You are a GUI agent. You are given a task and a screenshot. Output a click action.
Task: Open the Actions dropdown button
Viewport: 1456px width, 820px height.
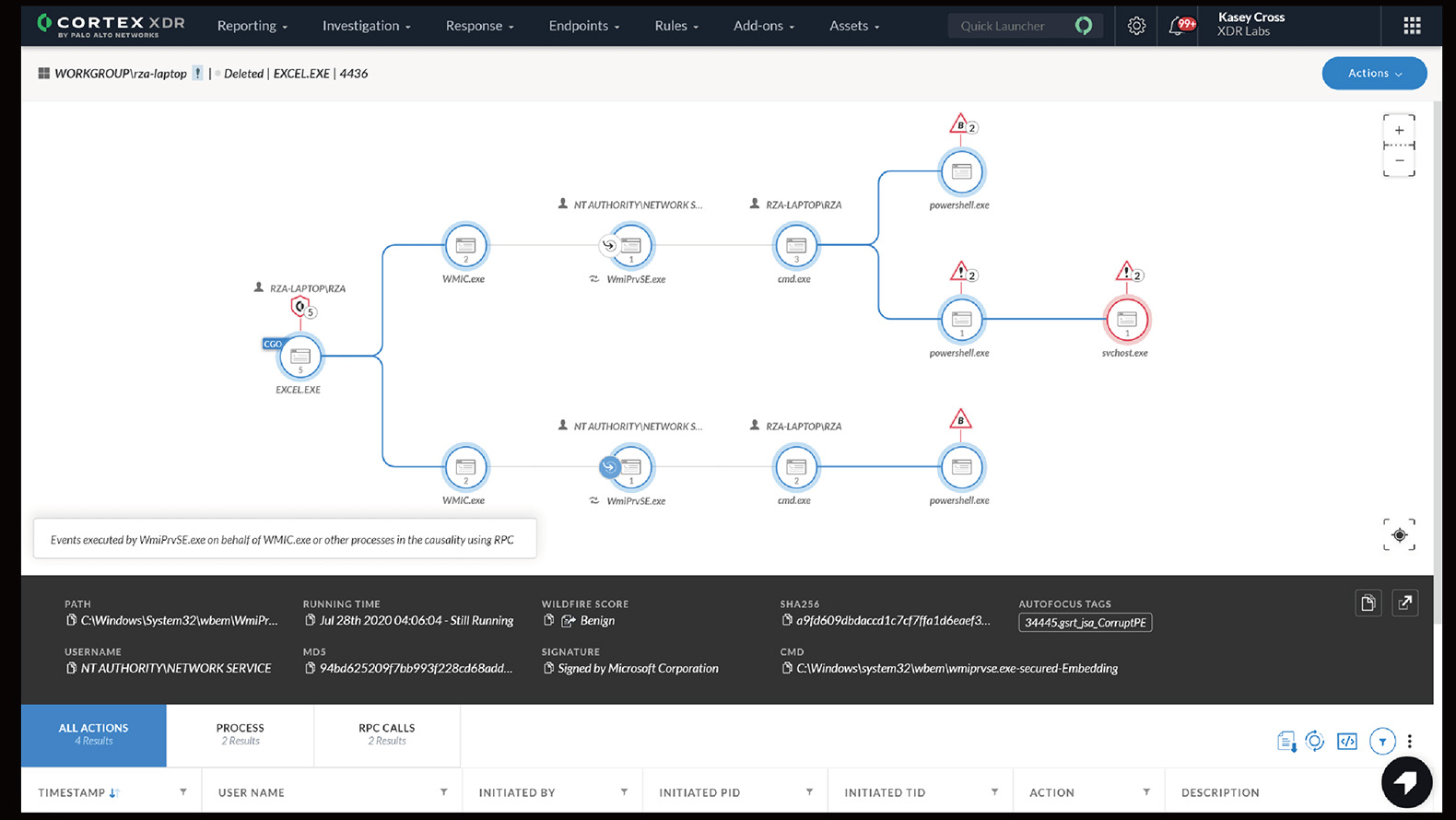[1374, 74]
